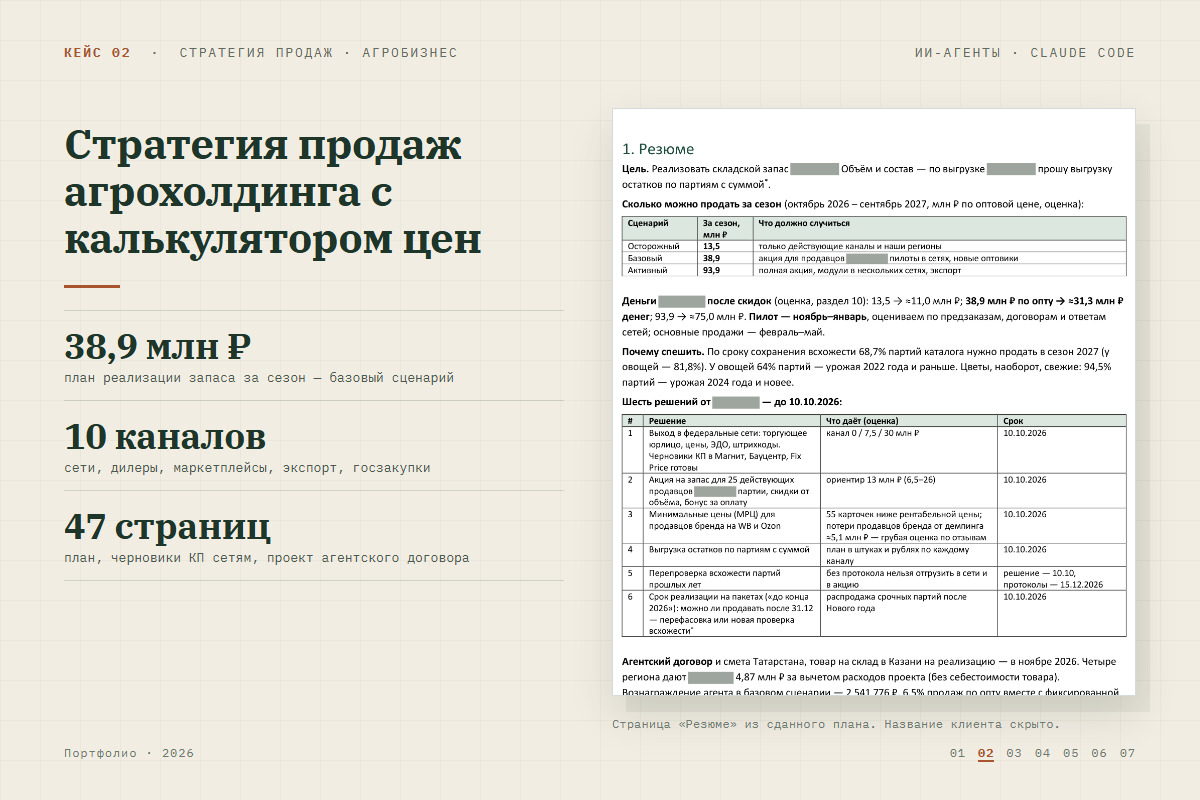Select the "10 каналов" statistic

[x=165, y=437]
